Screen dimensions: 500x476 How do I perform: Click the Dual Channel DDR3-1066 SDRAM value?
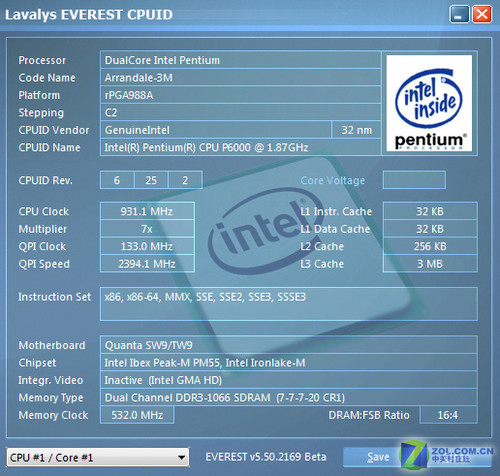click(x=289, y=397)
